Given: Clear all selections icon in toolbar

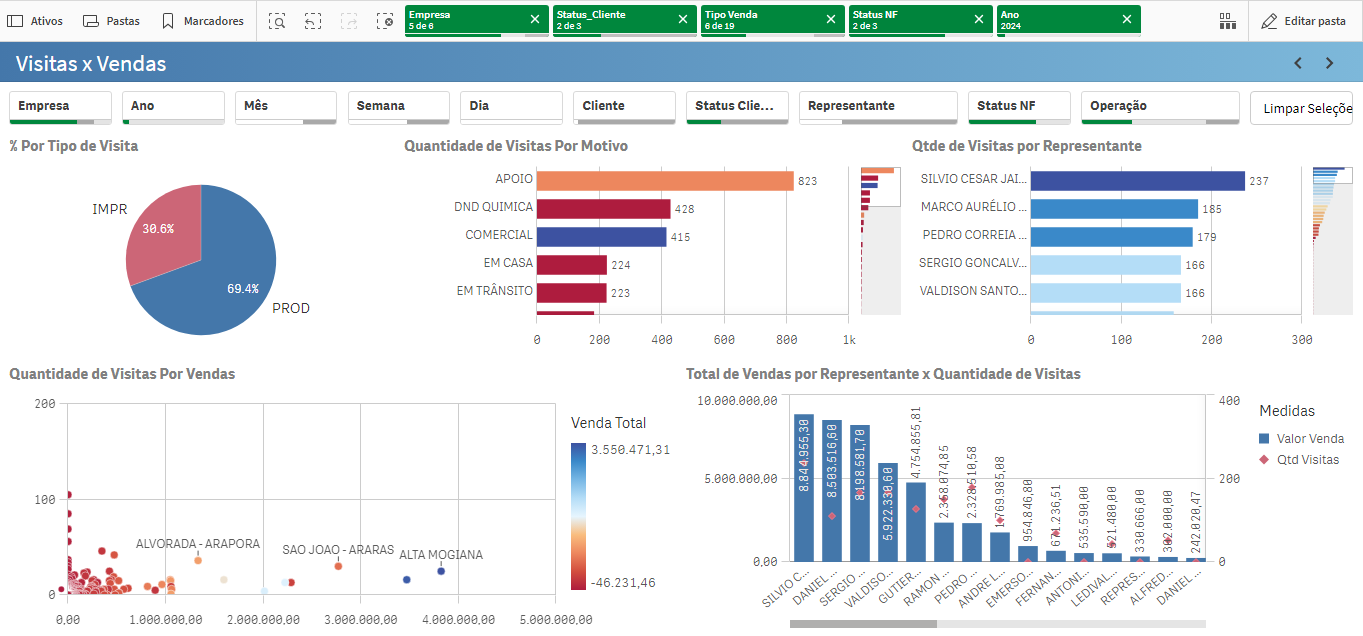Looking at the screenshot, I should coord(385,21).
